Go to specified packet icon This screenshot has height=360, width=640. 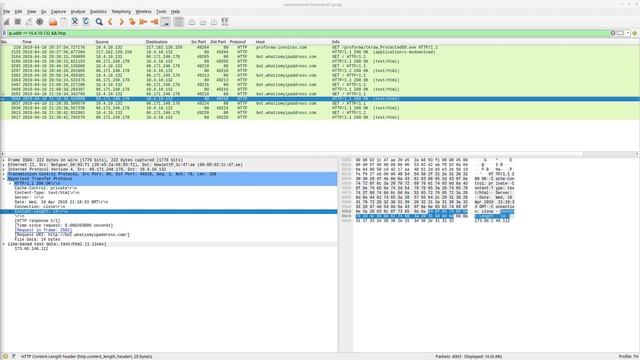[132, 22]
